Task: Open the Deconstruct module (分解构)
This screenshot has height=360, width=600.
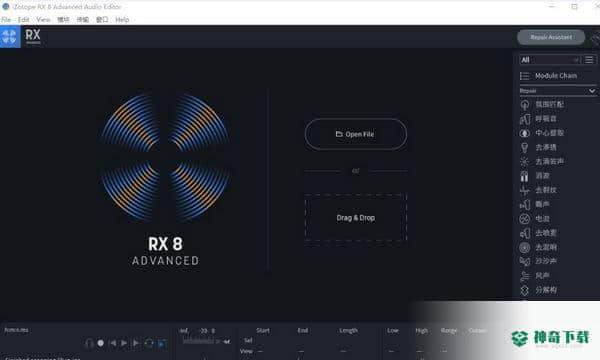Action: click(x=538, y=290)
